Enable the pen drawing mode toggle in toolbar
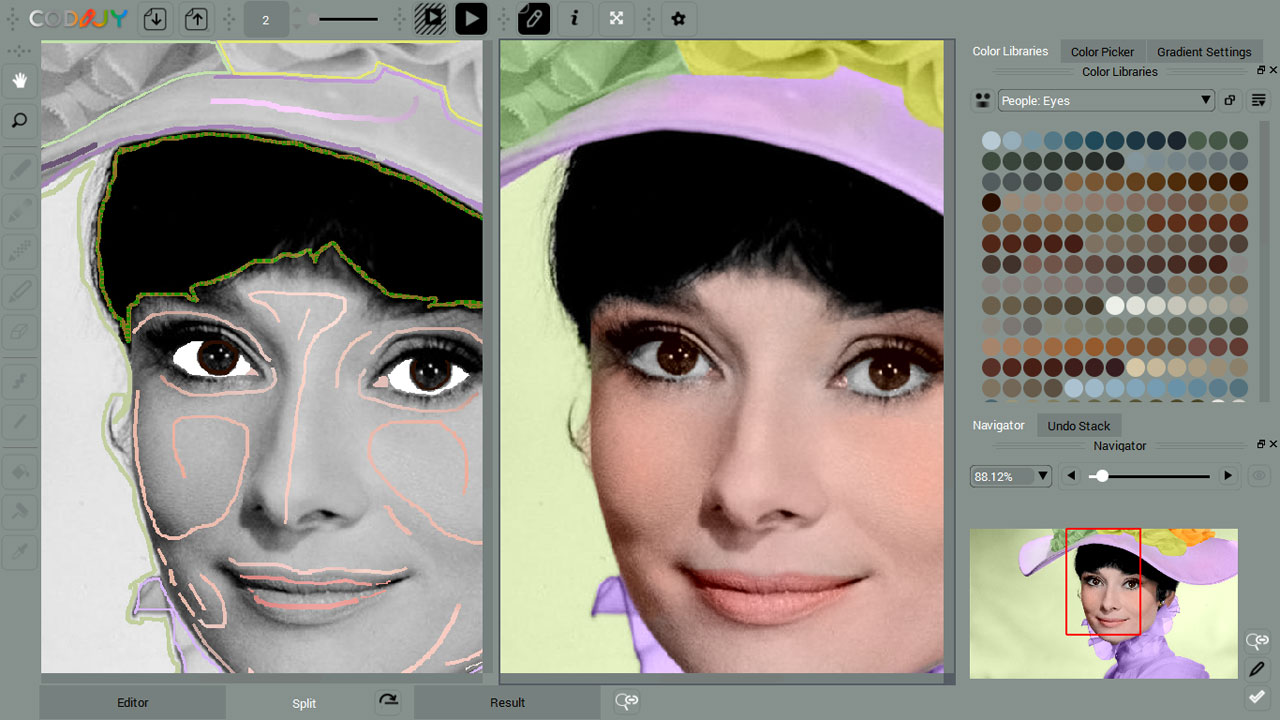Screen dimensions: 1280x720 click(x=533, y=18)
